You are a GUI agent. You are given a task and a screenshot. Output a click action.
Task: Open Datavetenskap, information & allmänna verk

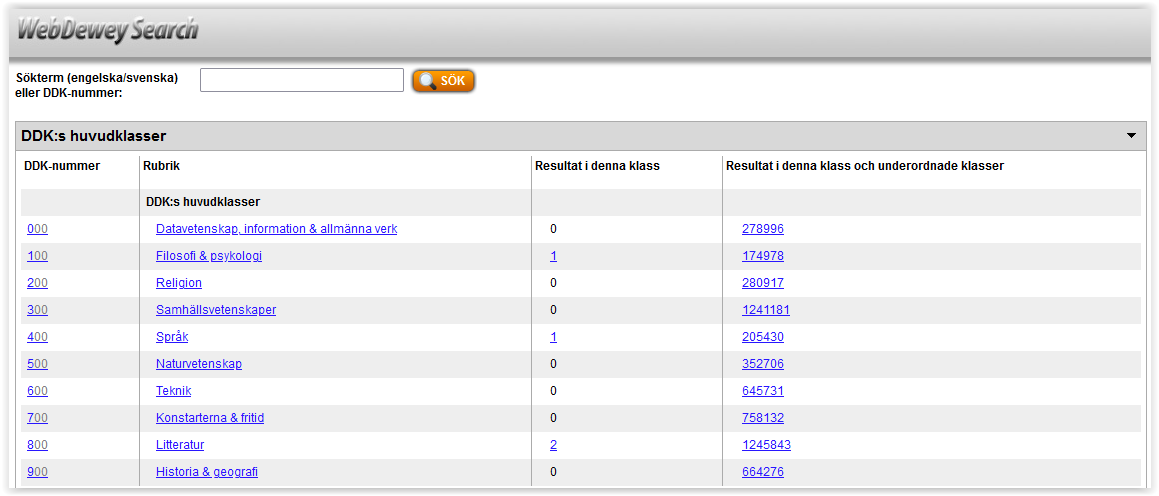tap(276, 229)
